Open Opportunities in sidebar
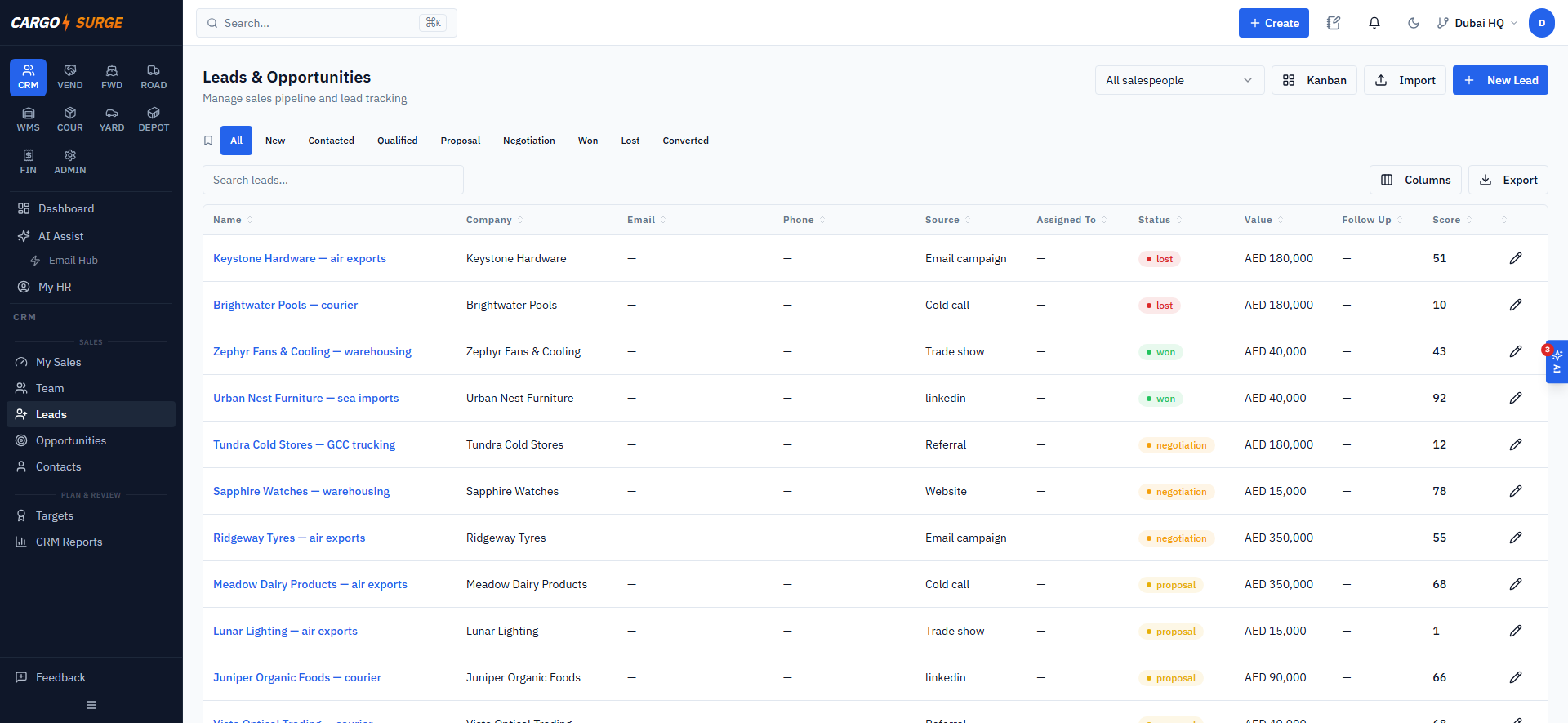 point(91,440)
